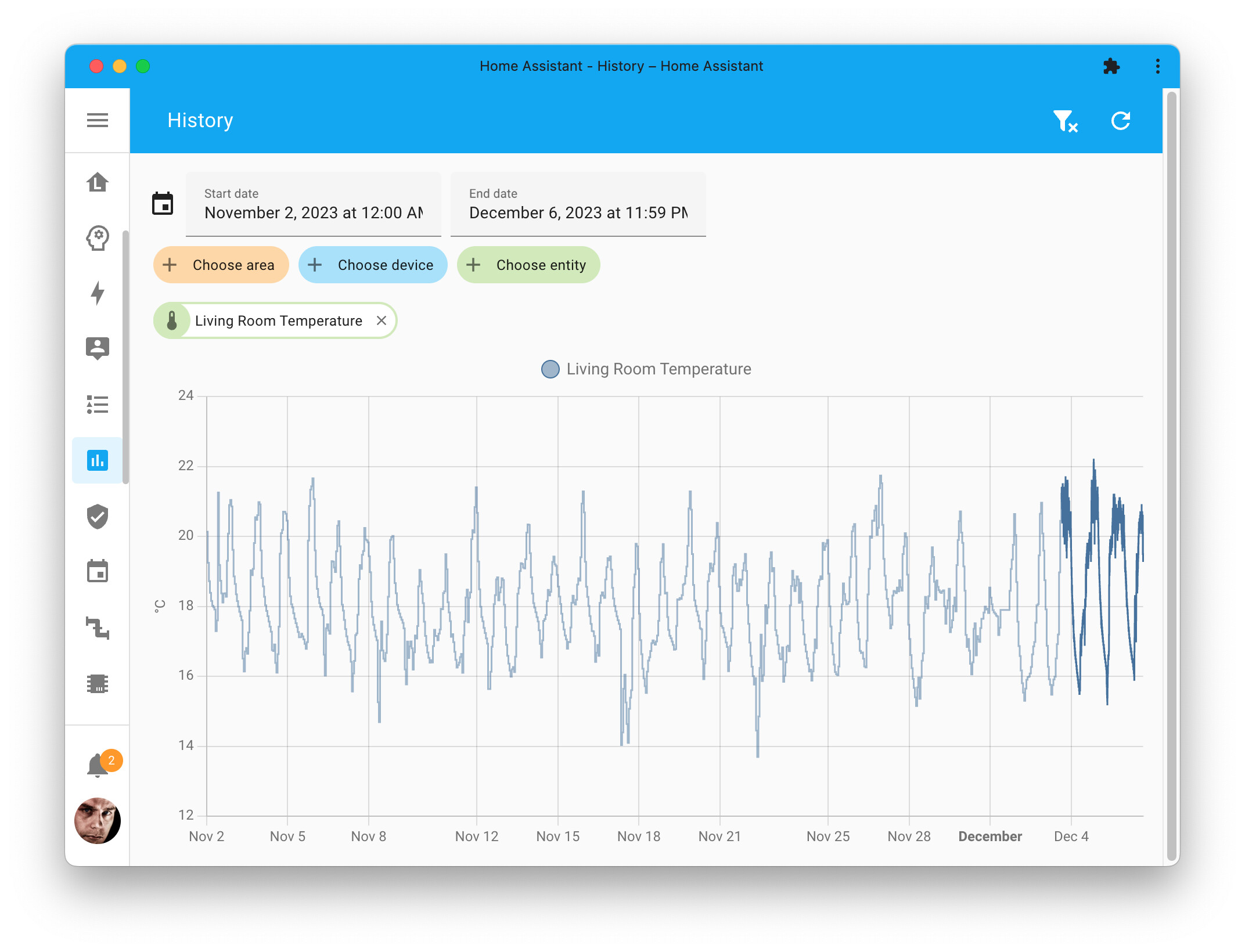Open the Map view person icon
1245x952 pixels.
point(98,348)
